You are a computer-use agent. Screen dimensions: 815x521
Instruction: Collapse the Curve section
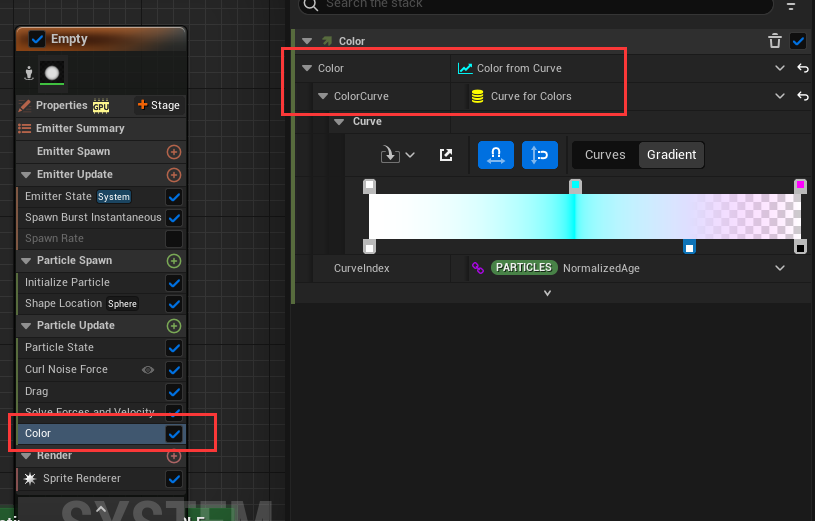(338, 122)
